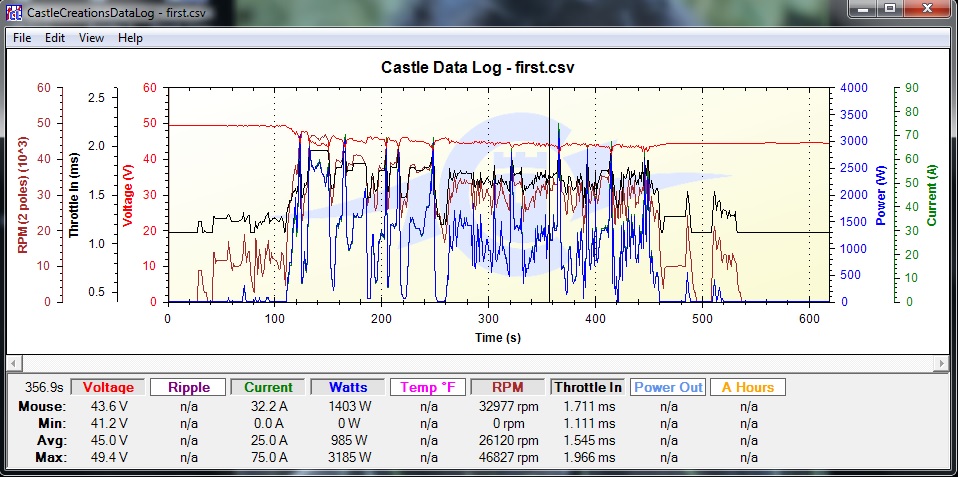Hide the Throttle In series
This screenshot has width=958, height=477.
(588, 387)
